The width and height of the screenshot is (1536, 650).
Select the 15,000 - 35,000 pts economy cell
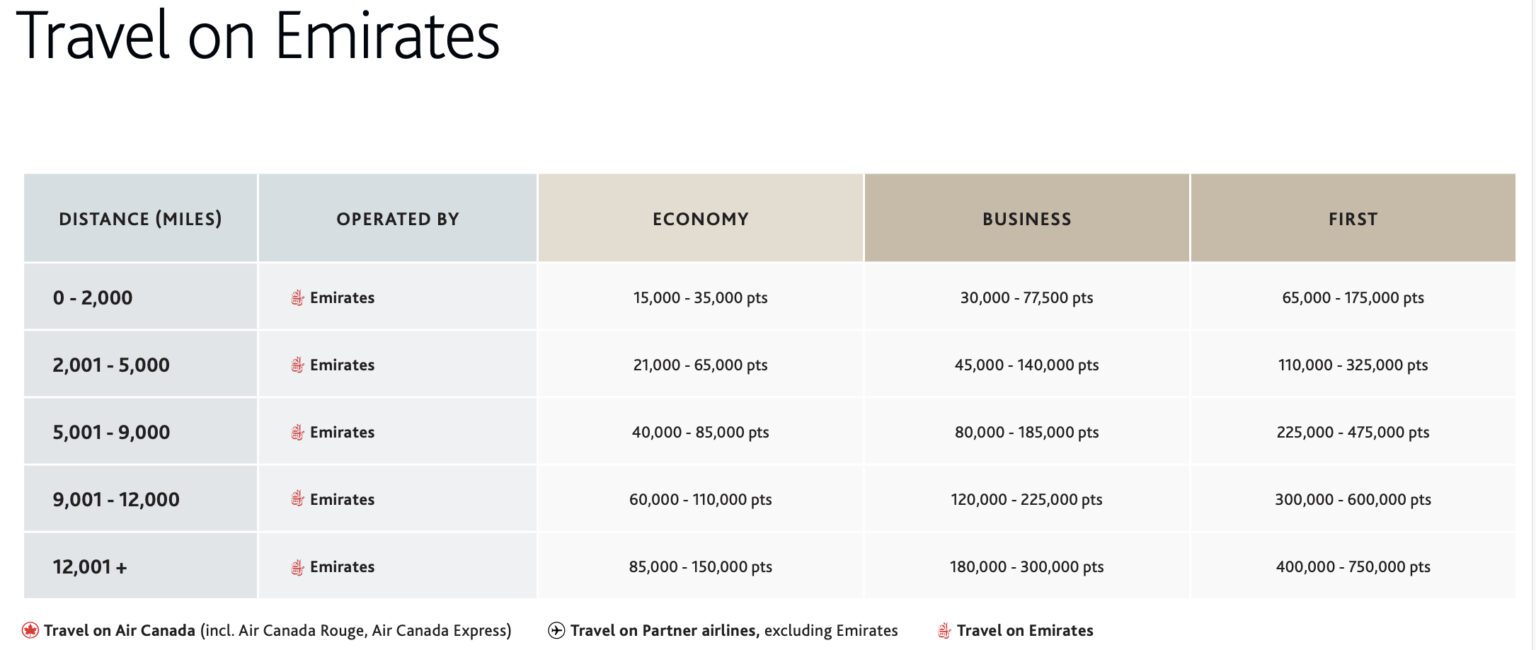[700, 298]
